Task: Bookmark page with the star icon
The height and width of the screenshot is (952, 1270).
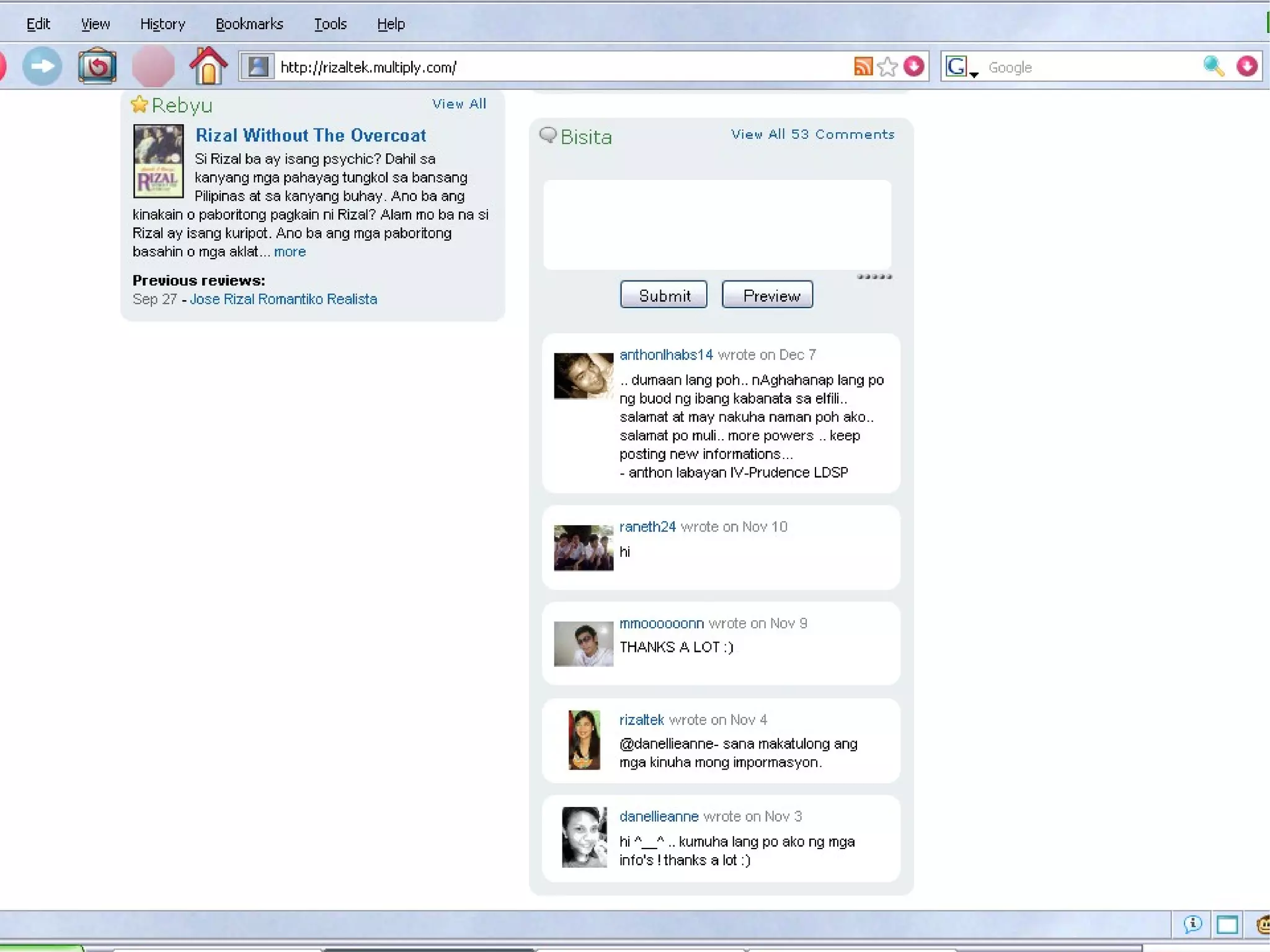Action: coord(887,66)
